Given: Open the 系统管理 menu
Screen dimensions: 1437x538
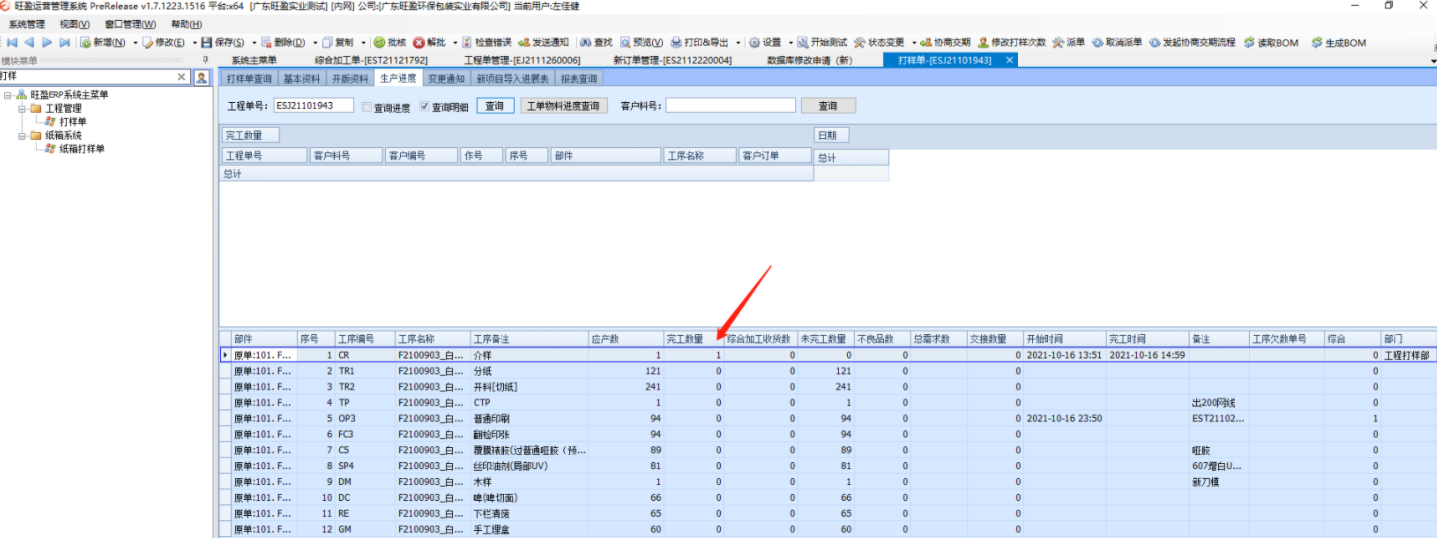Looking at the screenshot, I should click(26, 24).
